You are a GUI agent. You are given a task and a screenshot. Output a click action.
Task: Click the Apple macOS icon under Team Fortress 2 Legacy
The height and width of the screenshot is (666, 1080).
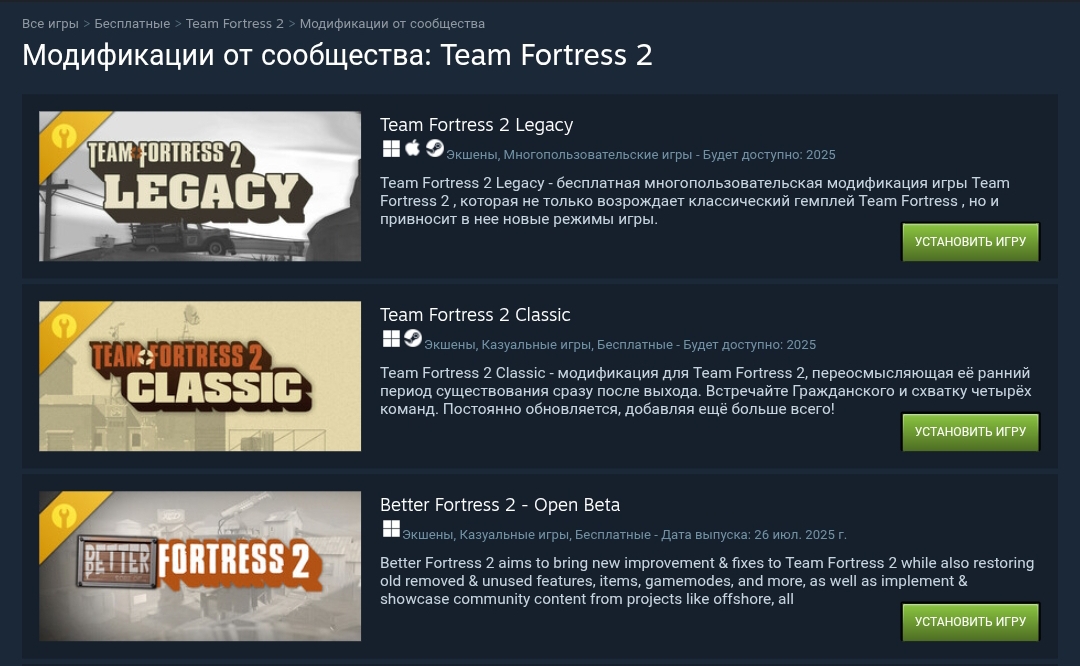[413, 149]
